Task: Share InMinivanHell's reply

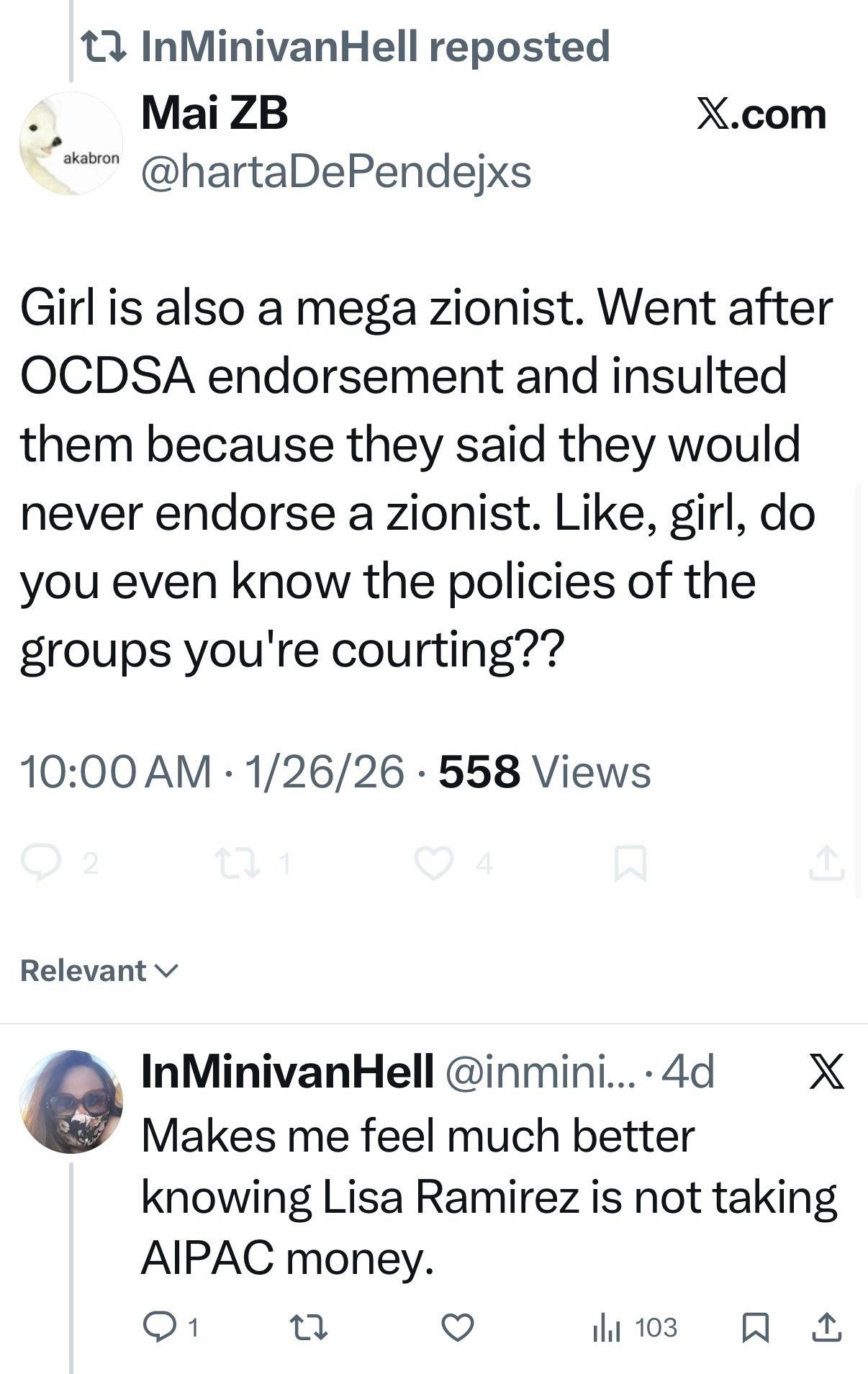Action: (x=826, y=1327)
